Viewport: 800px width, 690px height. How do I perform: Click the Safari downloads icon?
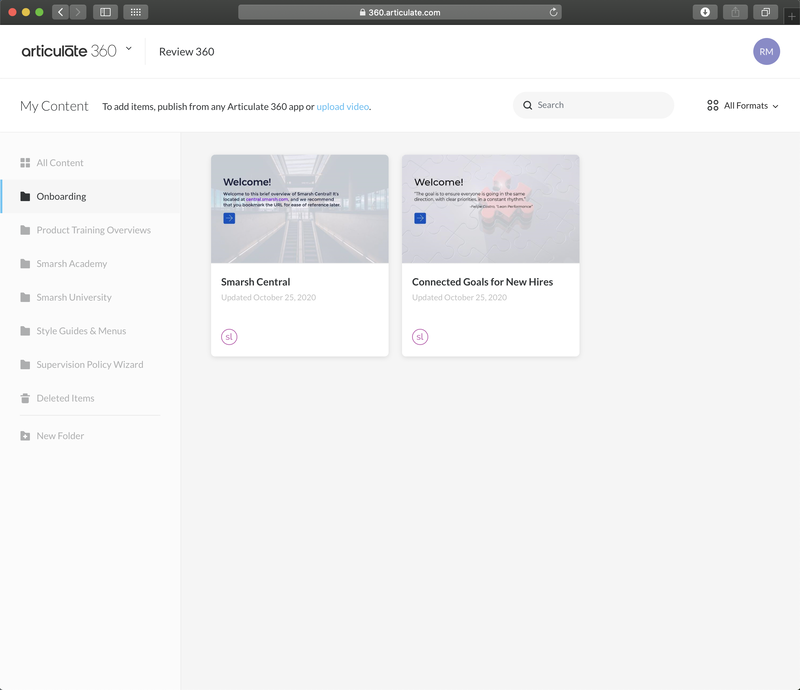coord(705,12)
